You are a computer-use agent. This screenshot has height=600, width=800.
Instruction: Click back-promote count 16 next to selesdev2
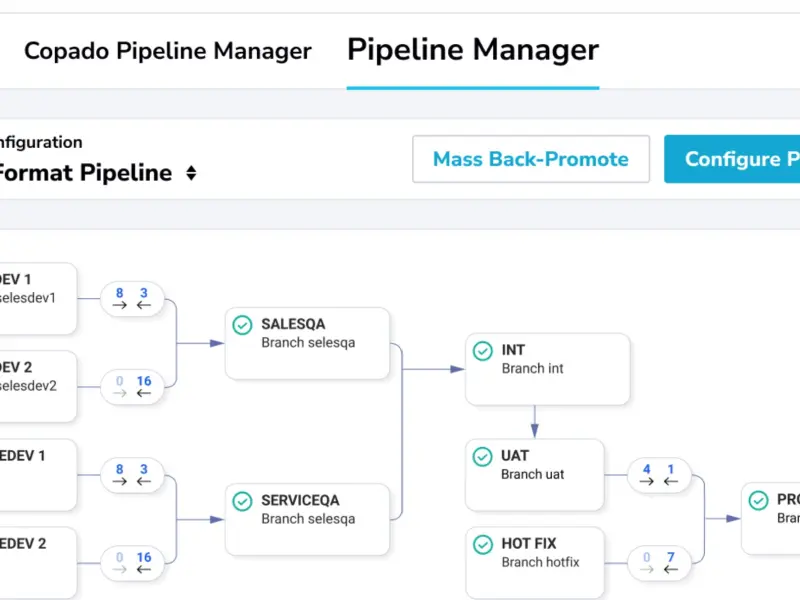coord(144,381)
